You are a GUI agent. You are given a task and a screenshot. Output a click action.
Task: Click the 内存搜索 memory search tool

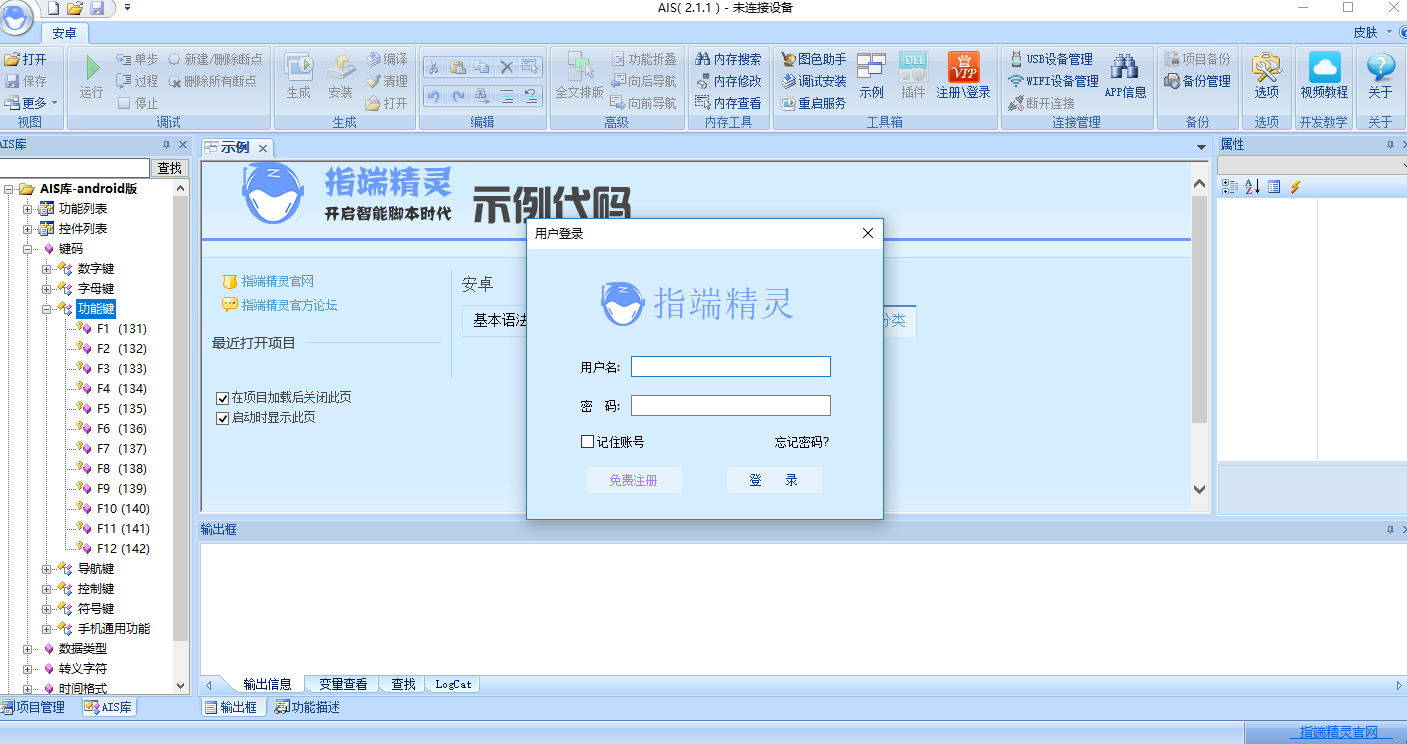728,59
